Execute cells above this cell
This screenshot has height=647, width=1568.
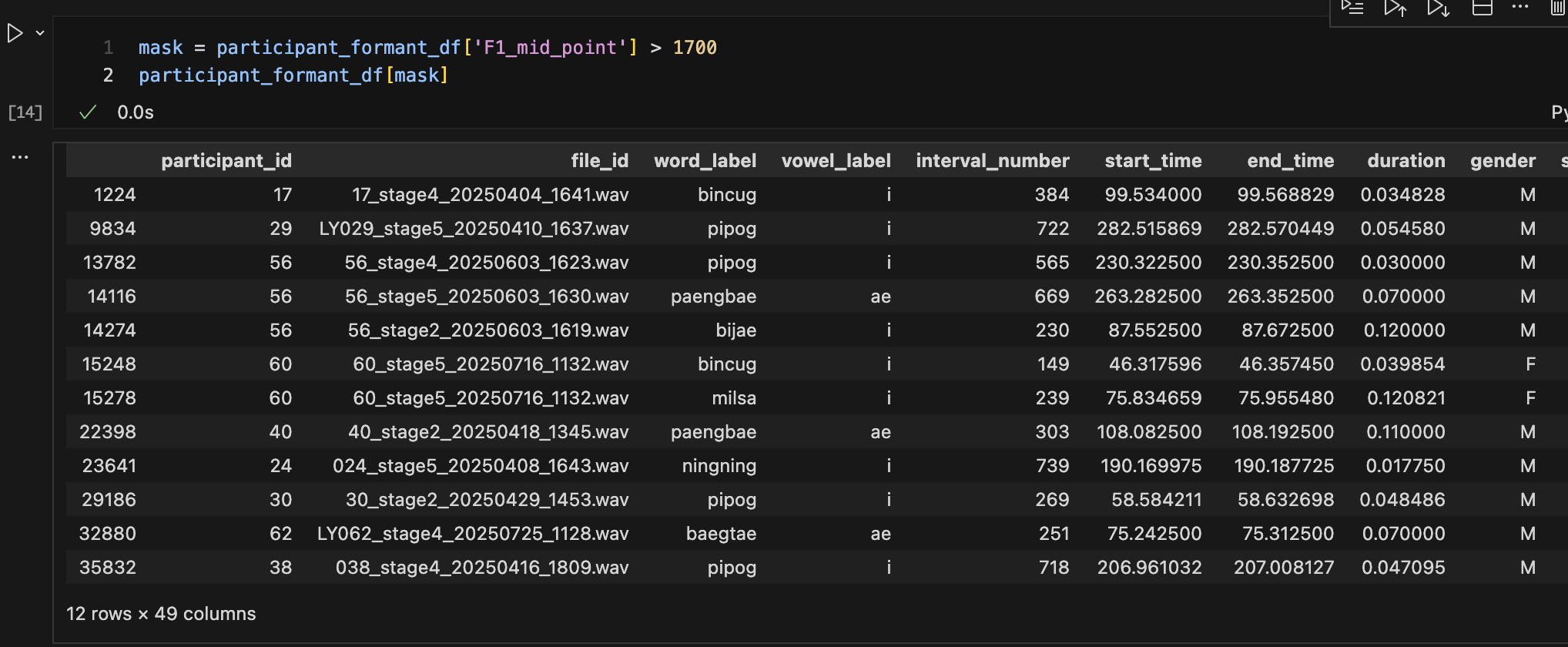tap(1395, 8)
